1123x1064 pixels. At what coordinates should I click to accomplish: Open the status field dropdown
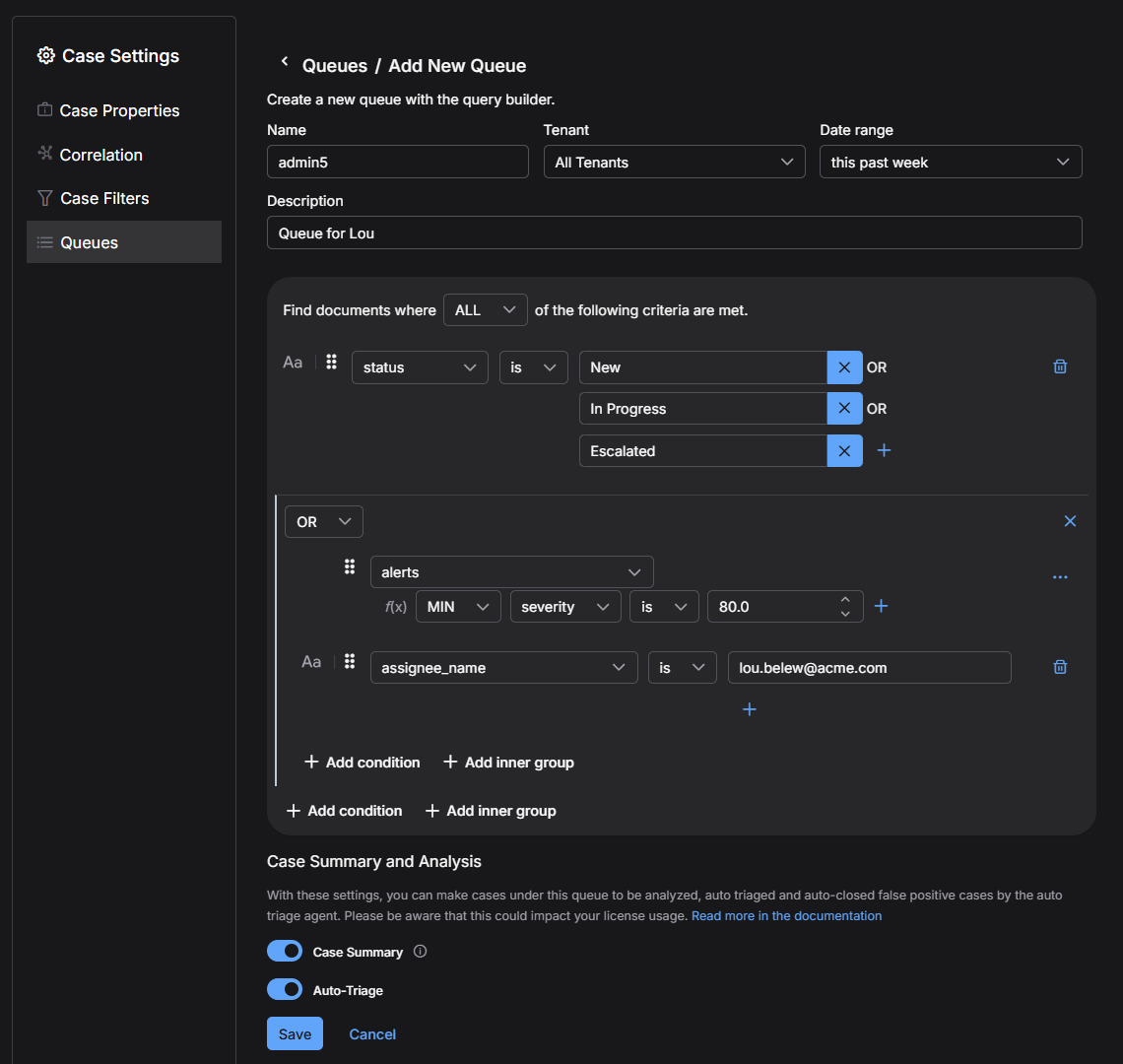pyautogui.click(x=420, y=367)
